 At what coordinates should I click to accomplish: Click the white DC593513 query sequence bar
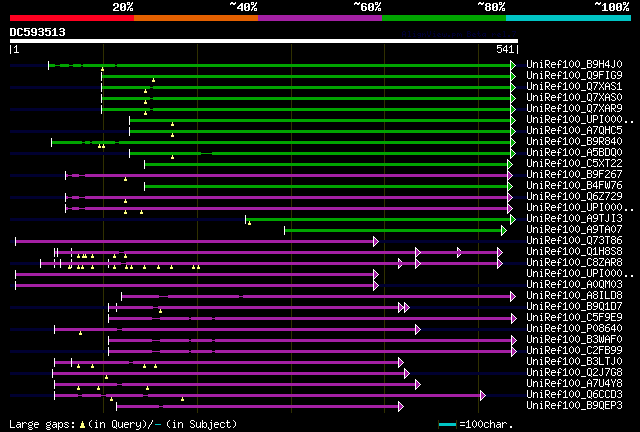pos(264,41)
